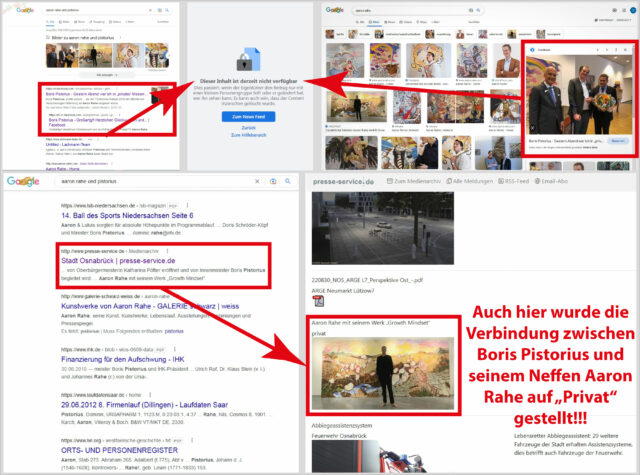This screenshot has height=475, width=640.
Task: Open the account avatar in image search
Action: 633,10
